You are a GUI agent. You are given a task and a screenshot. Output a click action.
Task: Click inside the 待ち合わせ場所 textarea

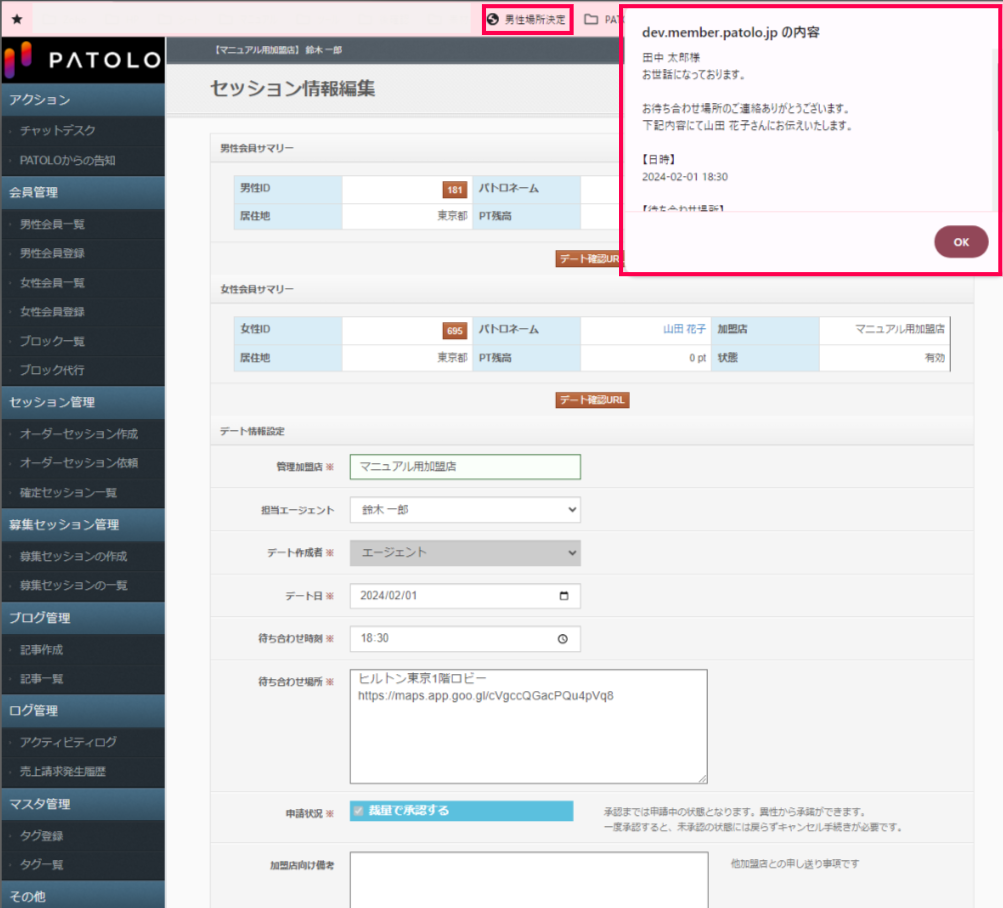(528, 726)
